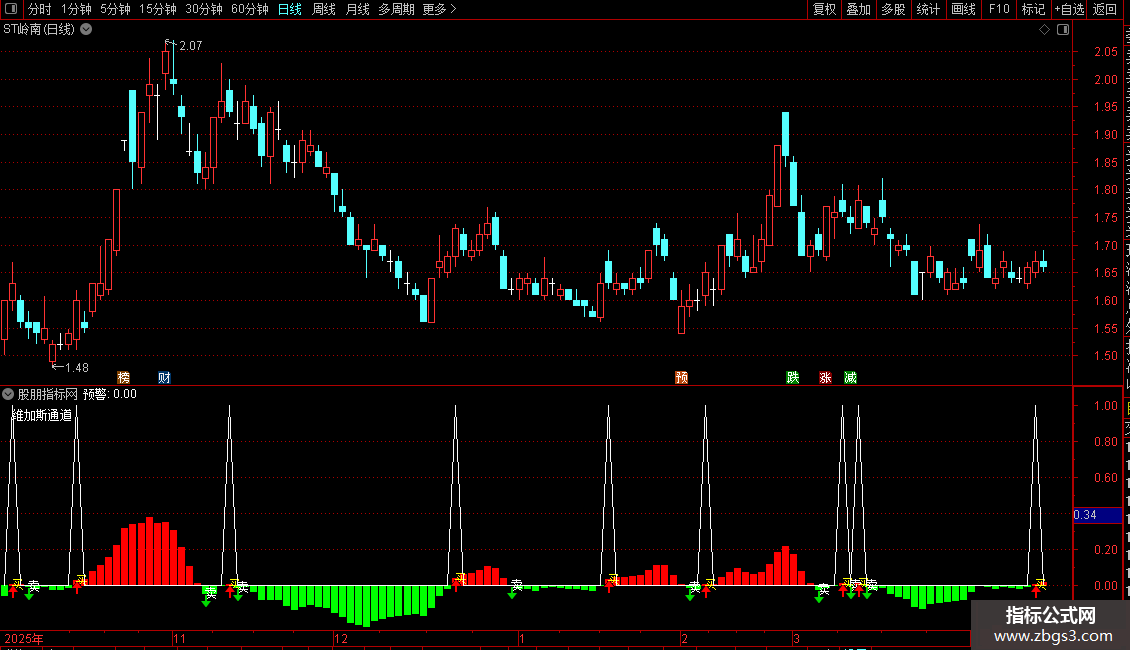Screen dimensions: 1130x650
Task: Open the indicator dropdown beside 股朋指标网
Action: click(x=8, y=394)
